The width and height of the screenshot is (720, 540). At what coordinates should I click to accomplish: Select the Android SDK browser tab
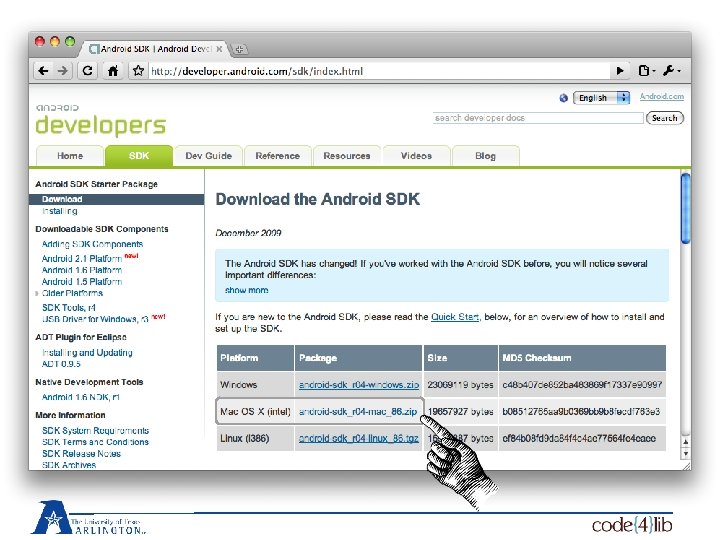point(156,49)
